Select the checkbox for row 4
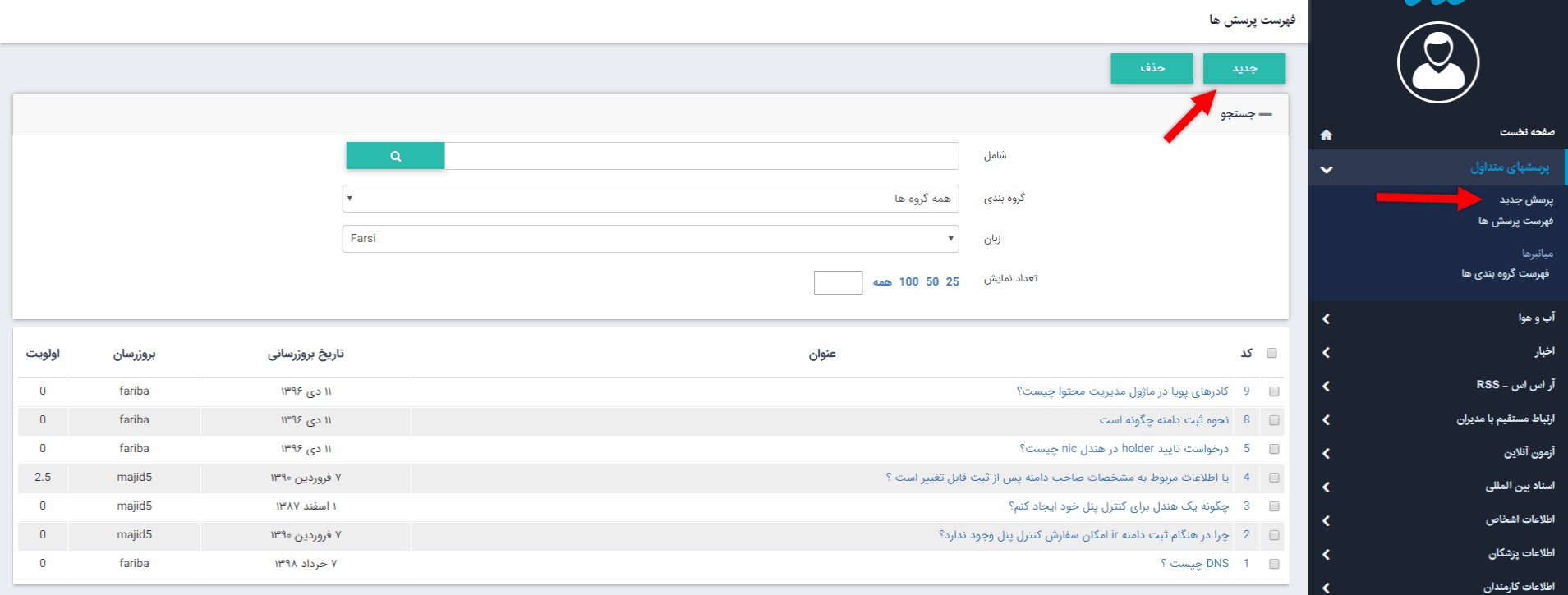Viewport: 1568px width, 595px height. coord(1274,478)
